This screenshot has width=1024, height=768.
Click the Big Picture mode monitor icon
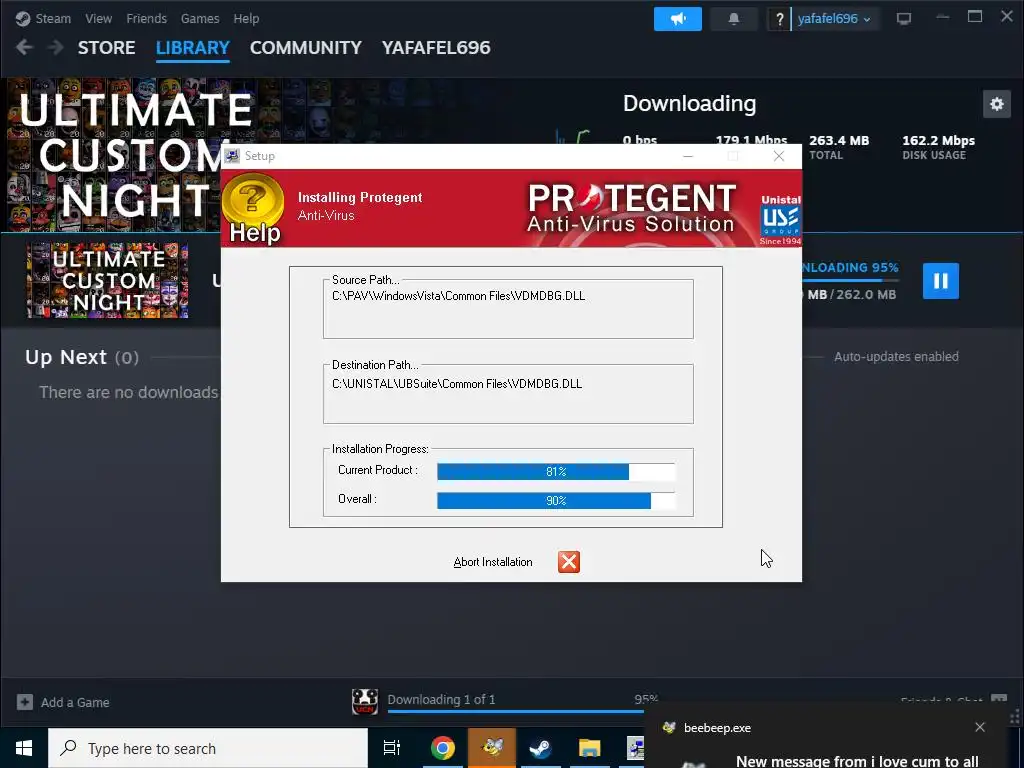click(904, 19)
